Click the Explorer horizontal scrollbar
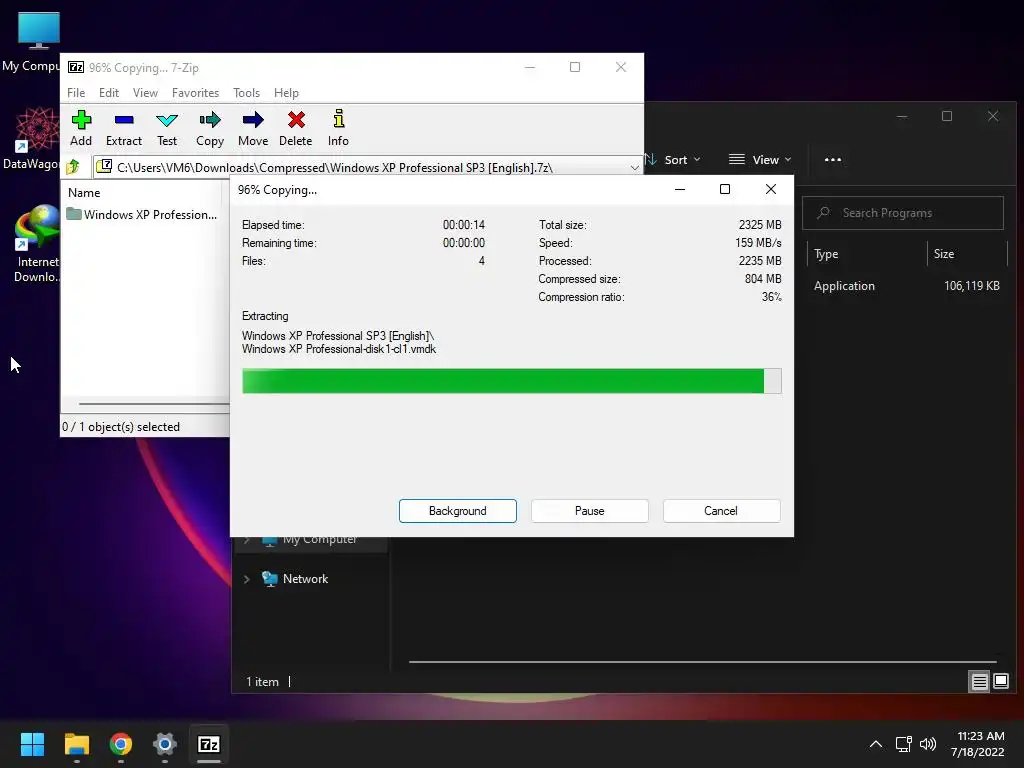Screen dimensions: 1024x768 point(703,662)
